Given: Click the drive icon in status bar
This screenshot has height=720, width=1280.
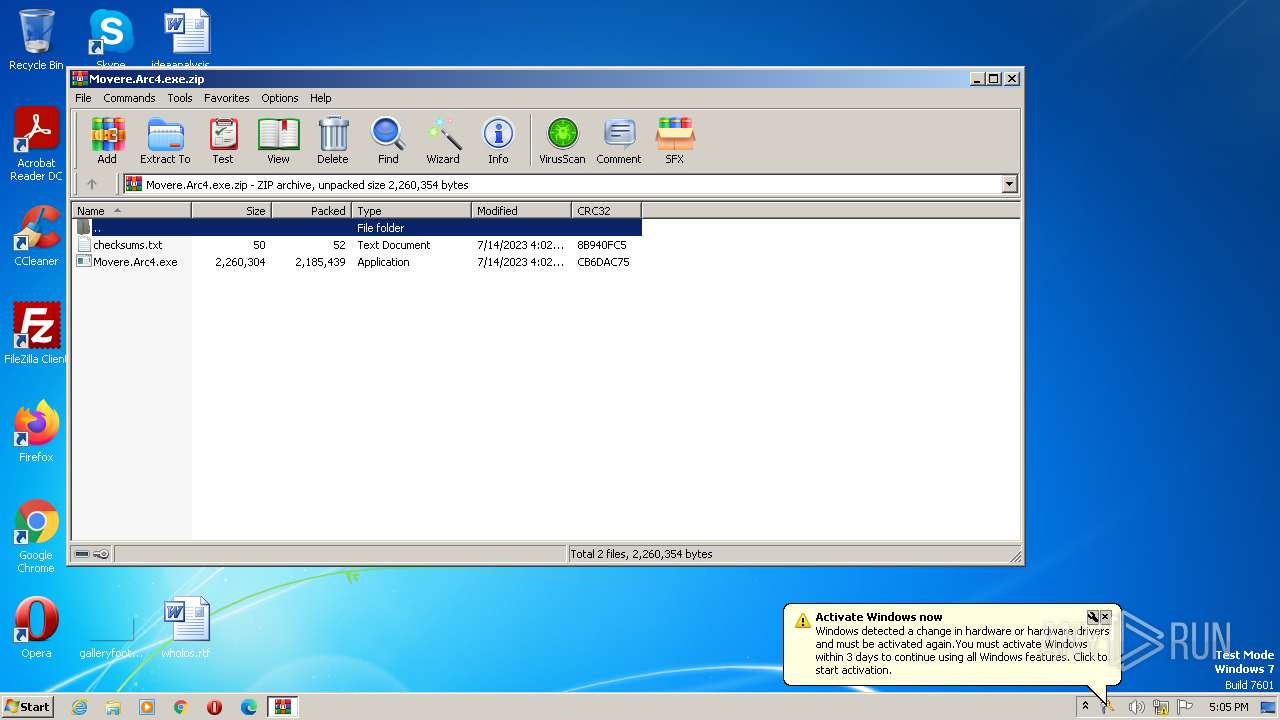Looking at the screenshot, I should (x=82, y=554).
